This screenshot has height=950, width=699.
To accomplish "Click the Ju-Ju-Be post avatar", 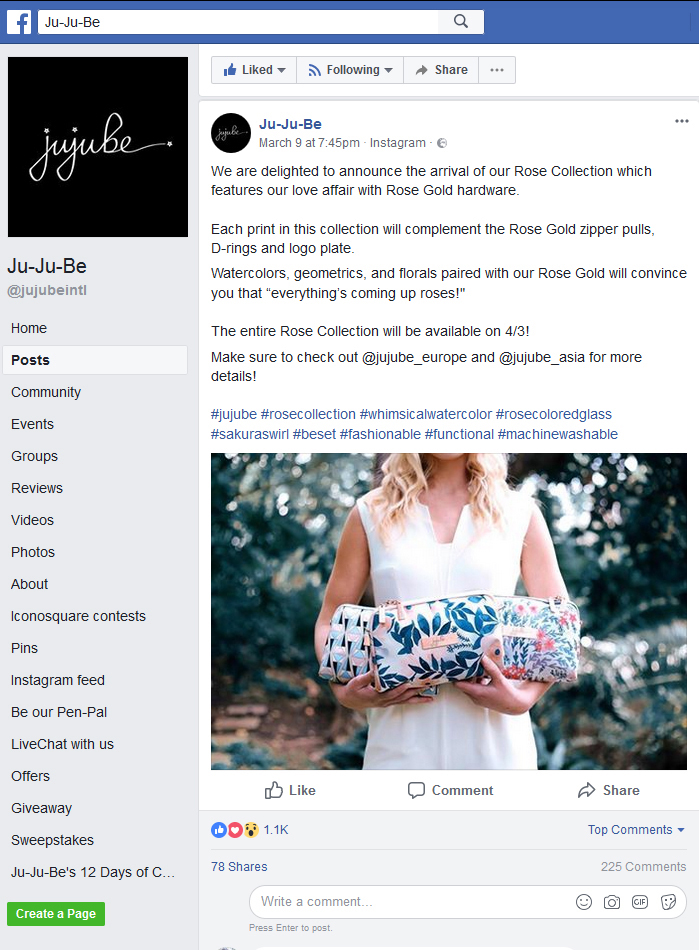I will (231, 133).
